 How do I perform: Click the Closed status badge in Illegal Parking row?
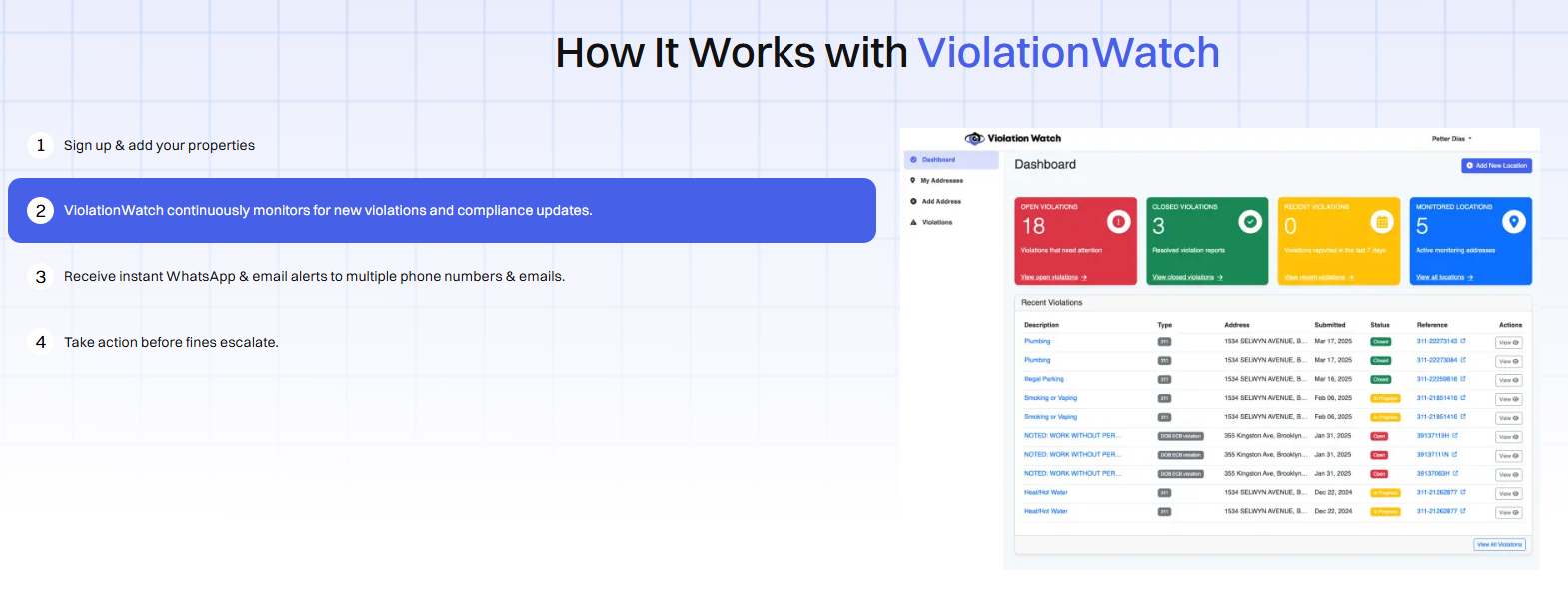click(x=1380, y=380)
